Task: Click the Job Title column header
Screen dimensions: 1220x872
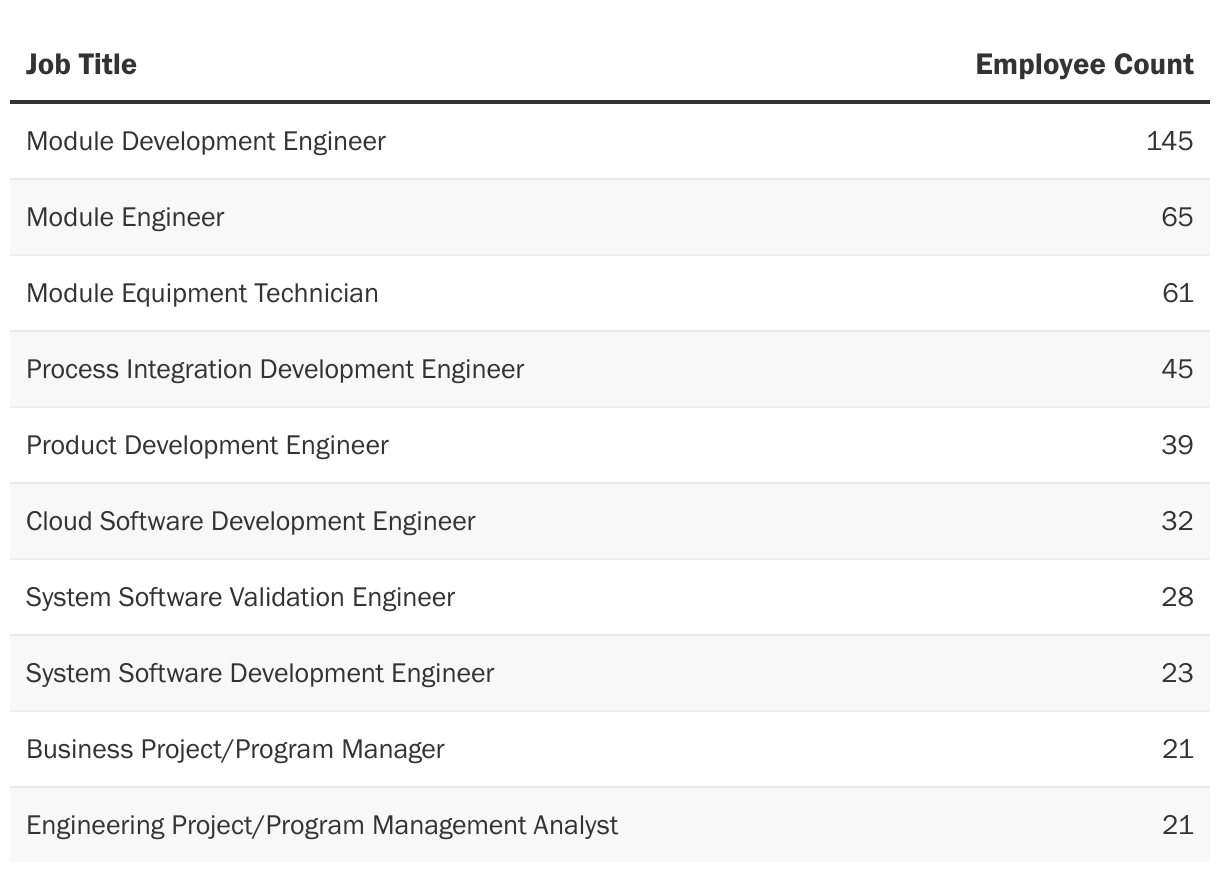Action: (81, 64)
